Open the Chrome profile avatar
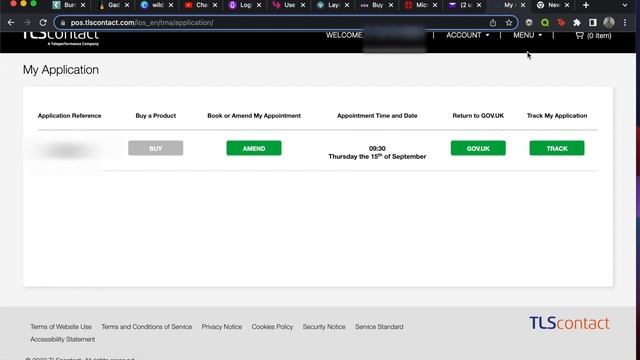 pyautogui.click(x=609, y=23)
